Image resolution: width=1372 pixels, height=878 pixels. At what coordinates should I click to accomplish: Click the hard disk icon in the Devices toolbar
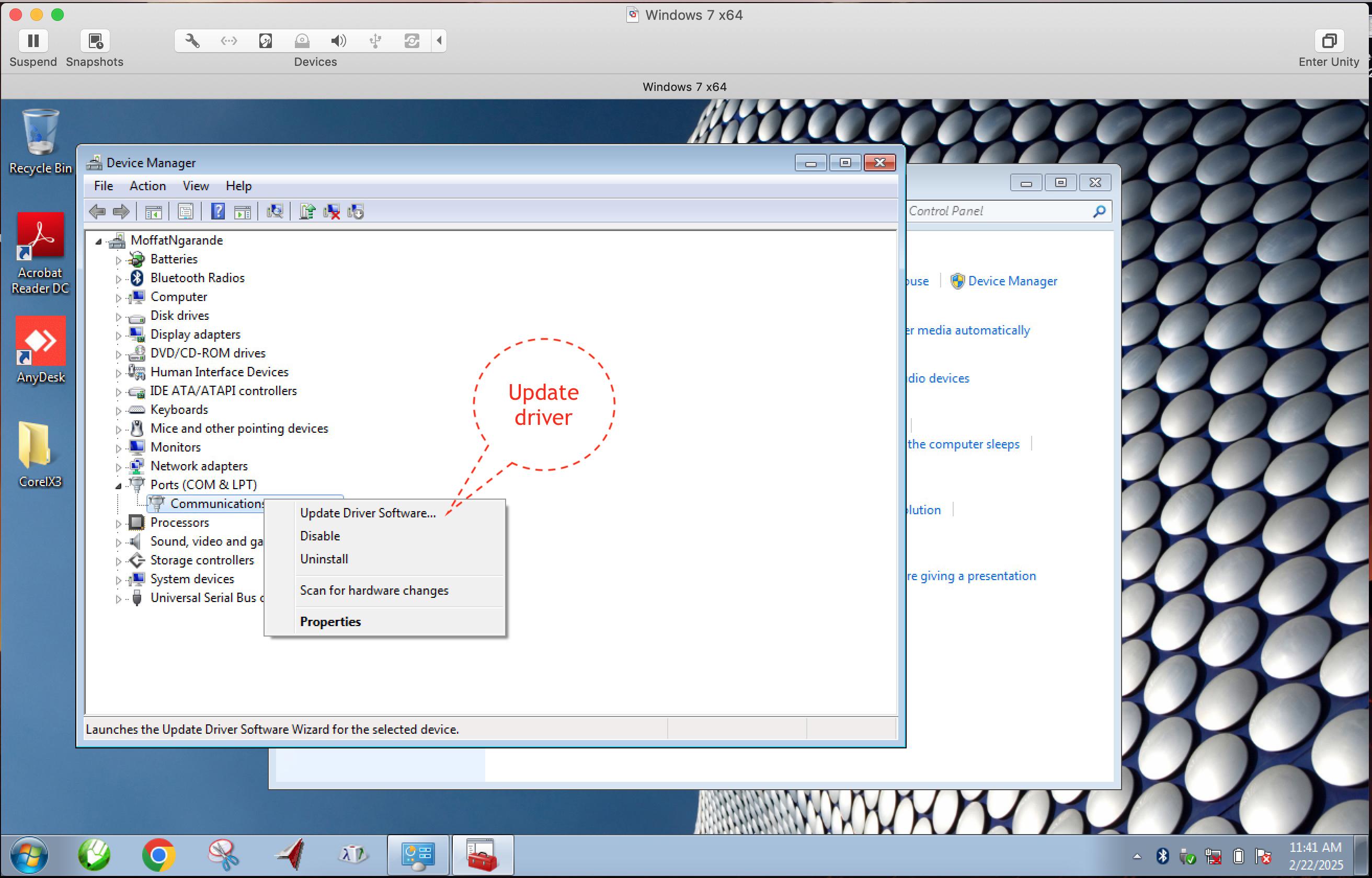265,40
